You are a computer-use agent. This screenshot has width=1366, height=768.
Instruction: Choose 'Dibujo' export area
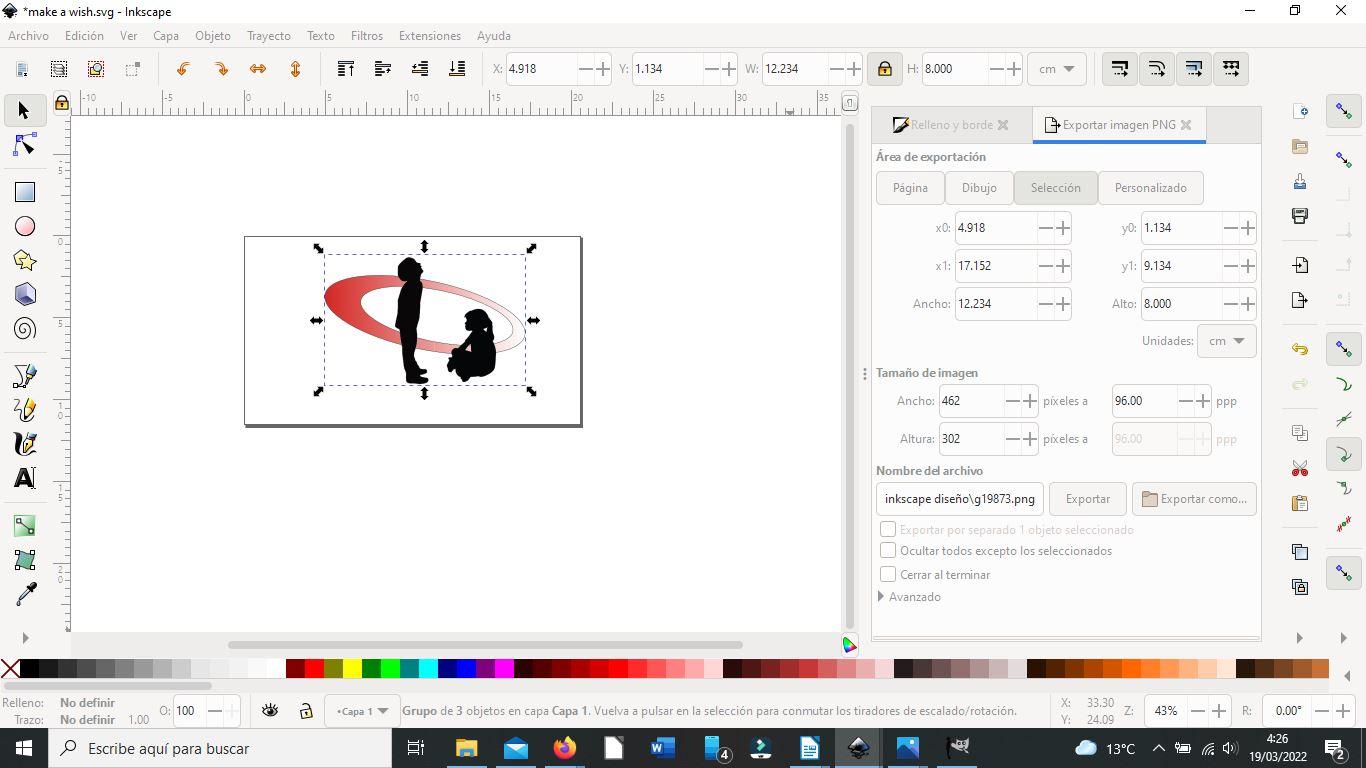(979, 188)
